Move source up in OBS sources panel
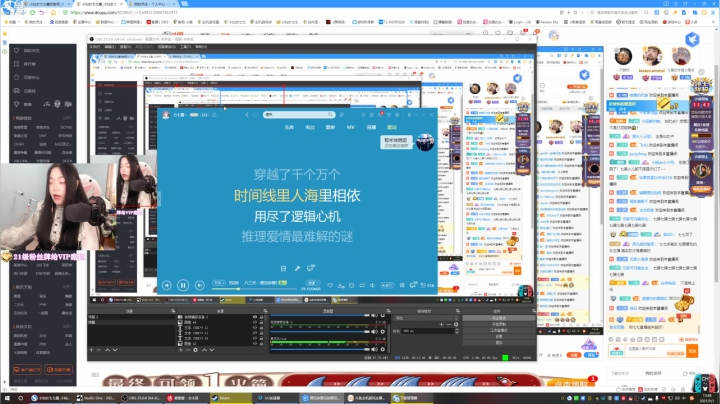 tap(204, 350)
